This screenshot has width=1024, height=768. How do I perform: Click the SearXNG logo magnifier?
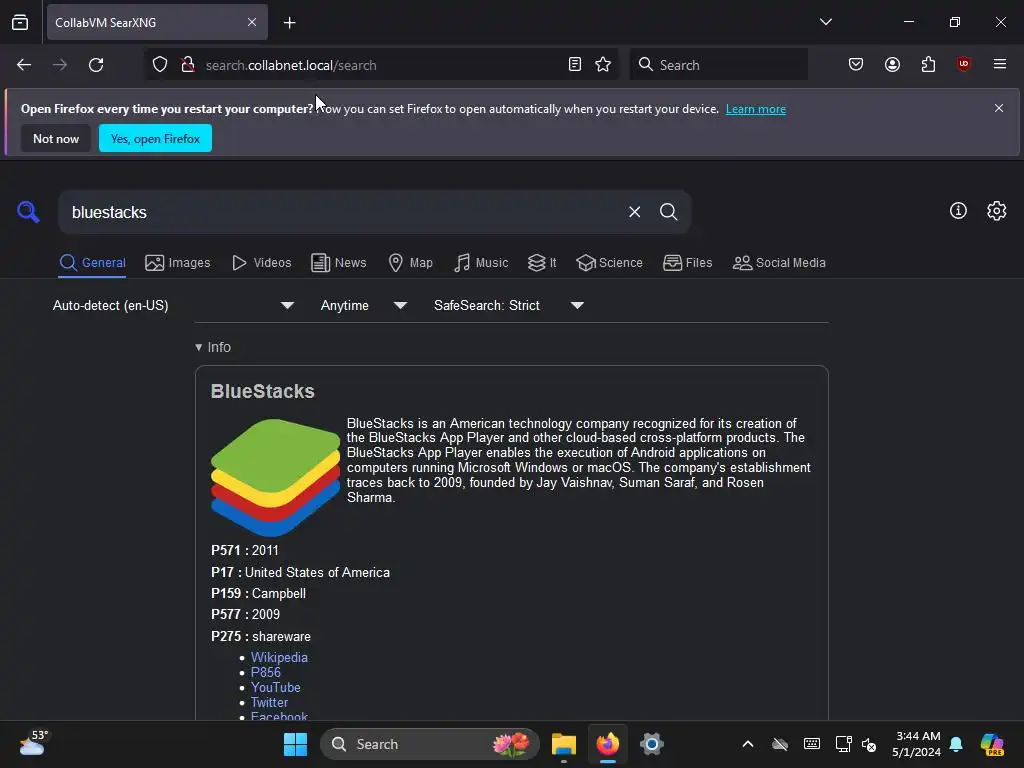[x=28, y=212]
